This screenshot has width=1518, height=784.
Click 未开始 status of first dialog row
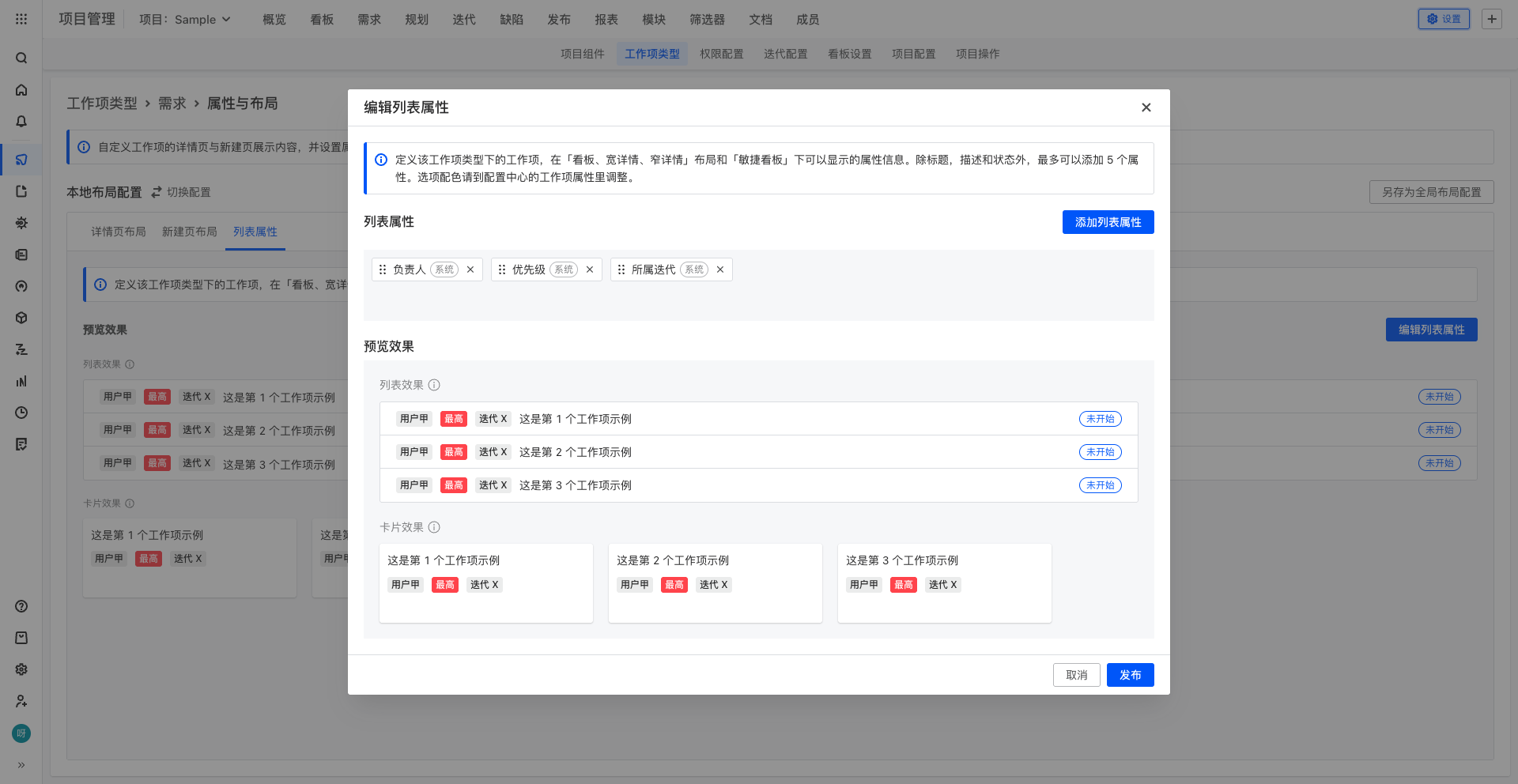point(1101,419)
